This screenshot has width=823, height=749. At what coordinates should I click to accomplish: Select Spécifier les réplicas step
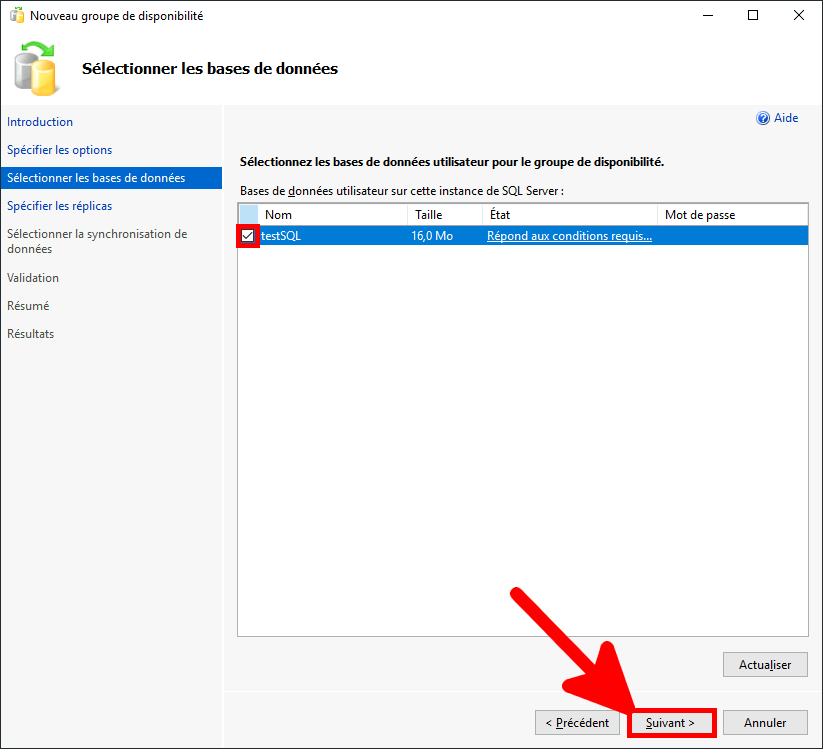pyautogui.click(x=59, y=206)
